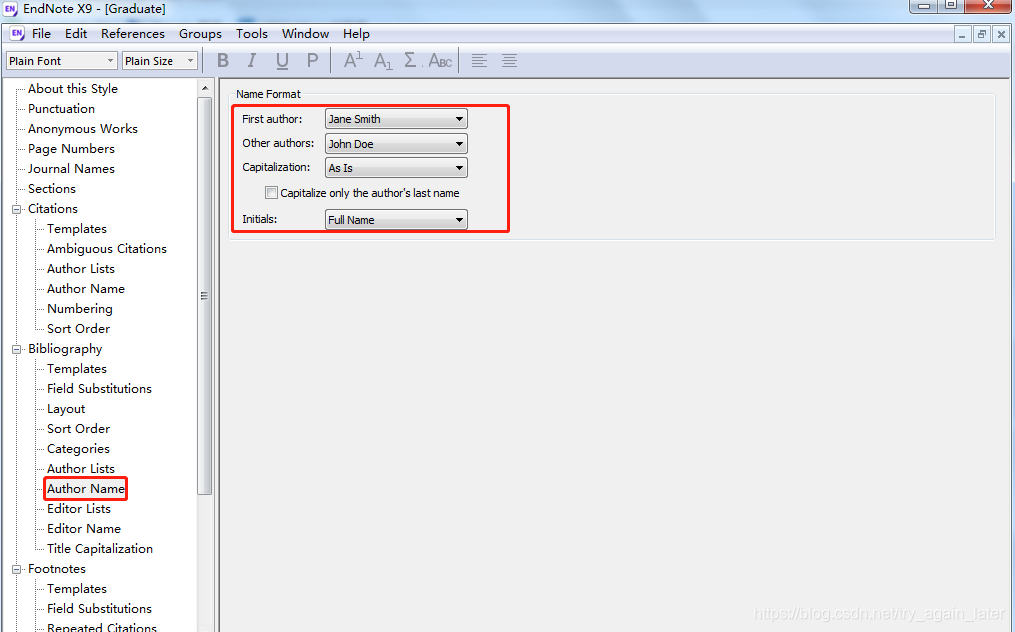Restore the inner Graduate document window
Image resolution: width=1015 pixels, height=632 pixels.
pyautogui.click(x=981, y=34)
